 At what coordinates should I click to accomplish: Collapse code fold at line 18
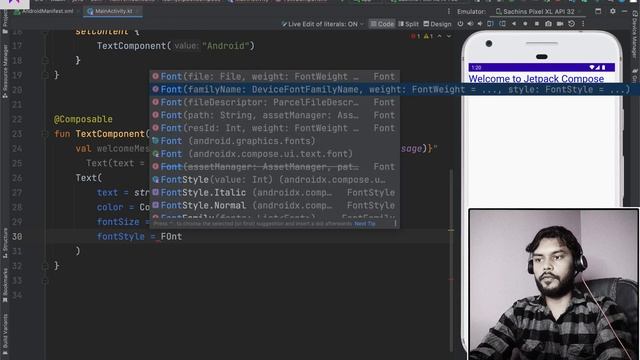[x=45, y=60]
